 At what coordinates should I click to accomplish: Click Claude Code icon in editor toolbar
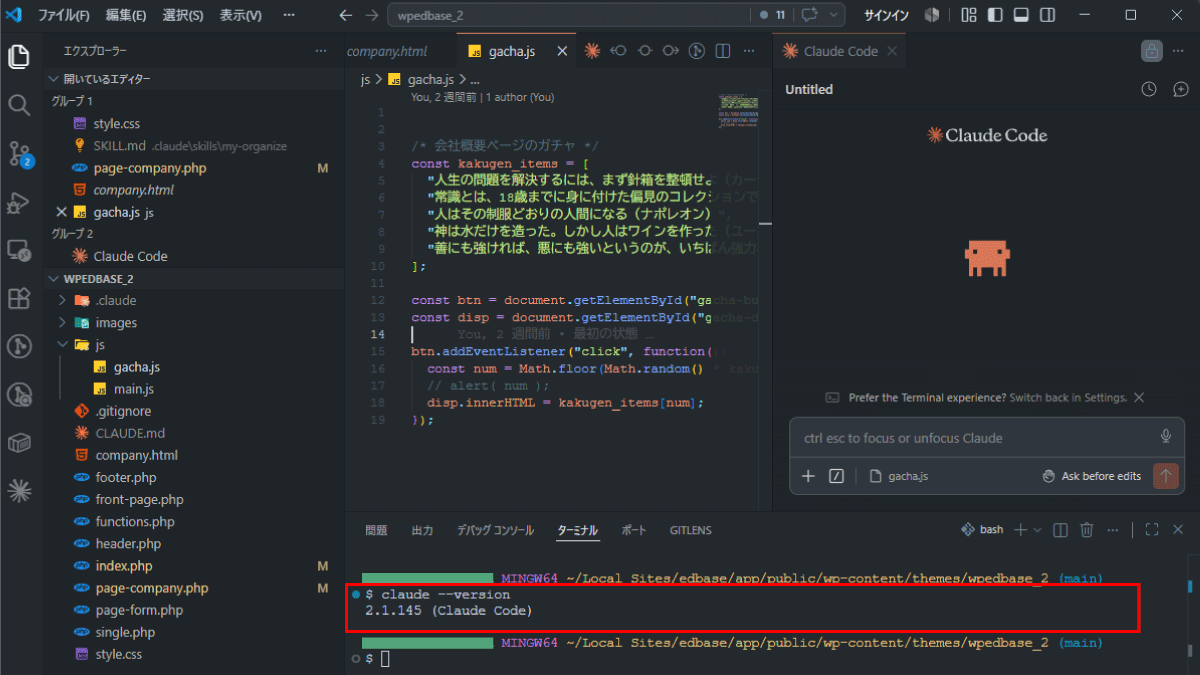coord(592,51)
